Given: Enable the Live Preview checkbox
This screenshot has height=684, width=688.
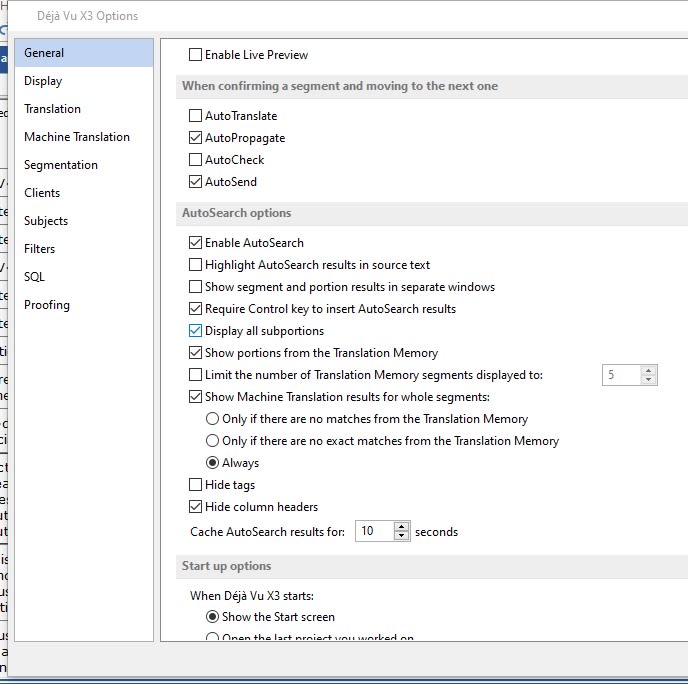Looking at the screenshot, I should click(x=195, y=55).
